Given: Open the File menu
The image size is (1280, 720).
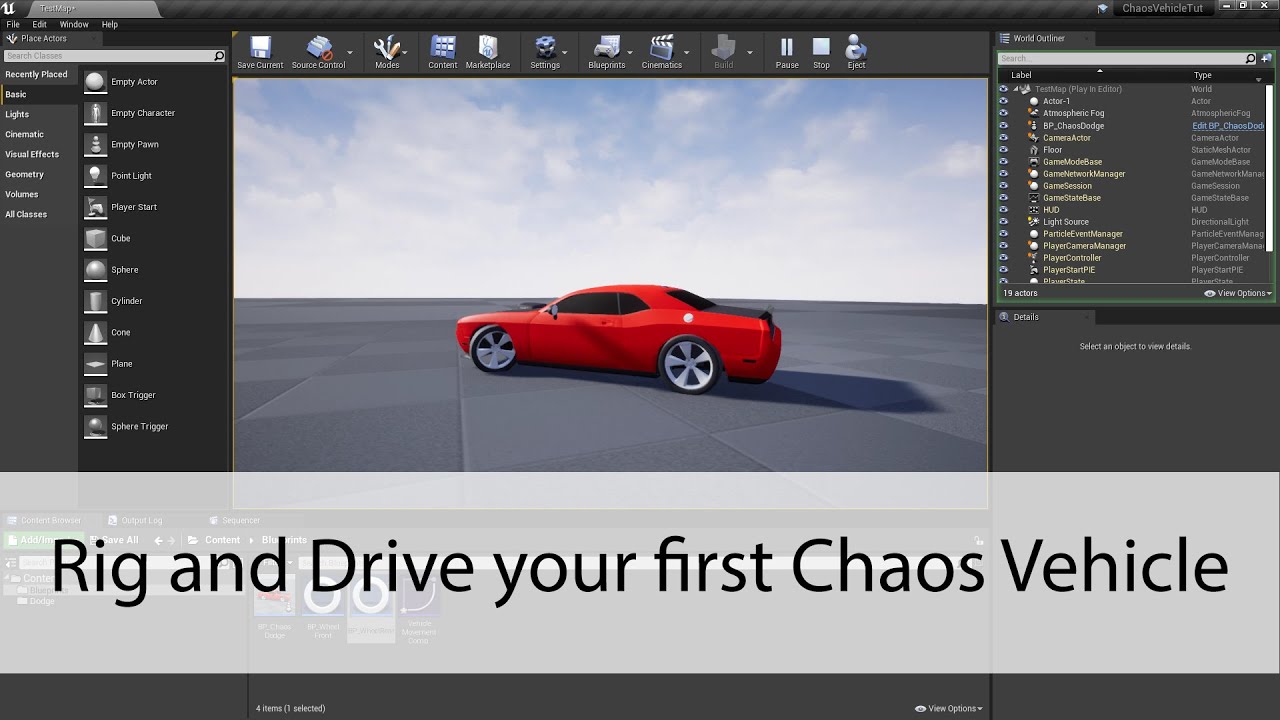Looking at the screenshot, I should (x=13, y=24).
